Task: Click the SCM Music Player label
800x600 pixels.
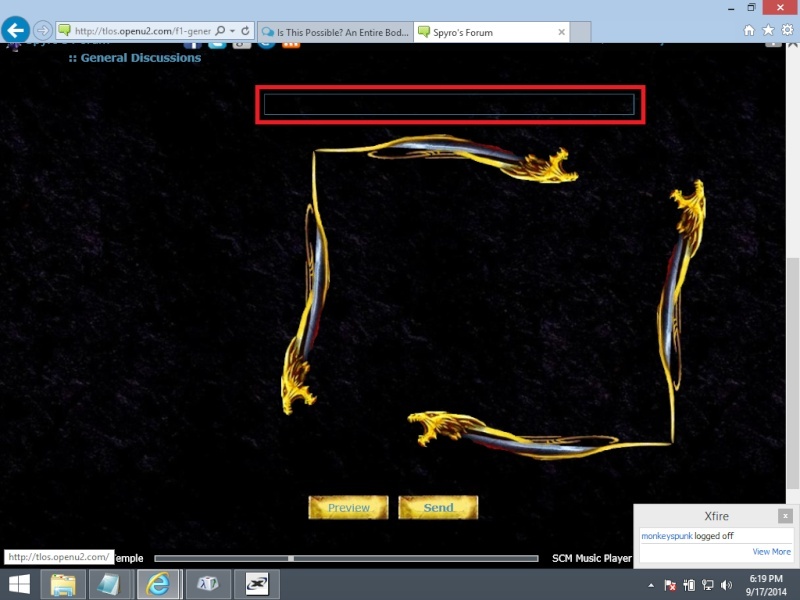Action: click(591, 558)
